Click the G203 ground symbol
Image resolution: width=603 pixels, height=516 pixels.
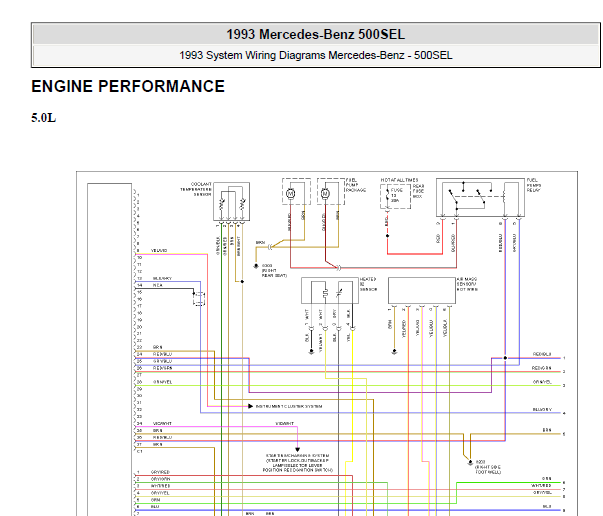(470, 463)
